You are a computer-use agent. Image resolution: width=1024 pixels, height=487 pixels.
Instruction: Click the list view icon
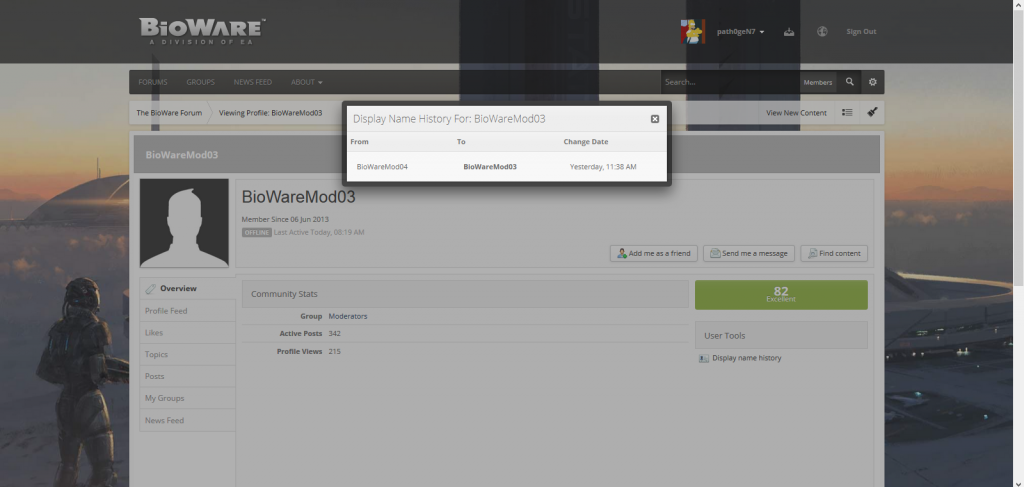pos(847,113)
